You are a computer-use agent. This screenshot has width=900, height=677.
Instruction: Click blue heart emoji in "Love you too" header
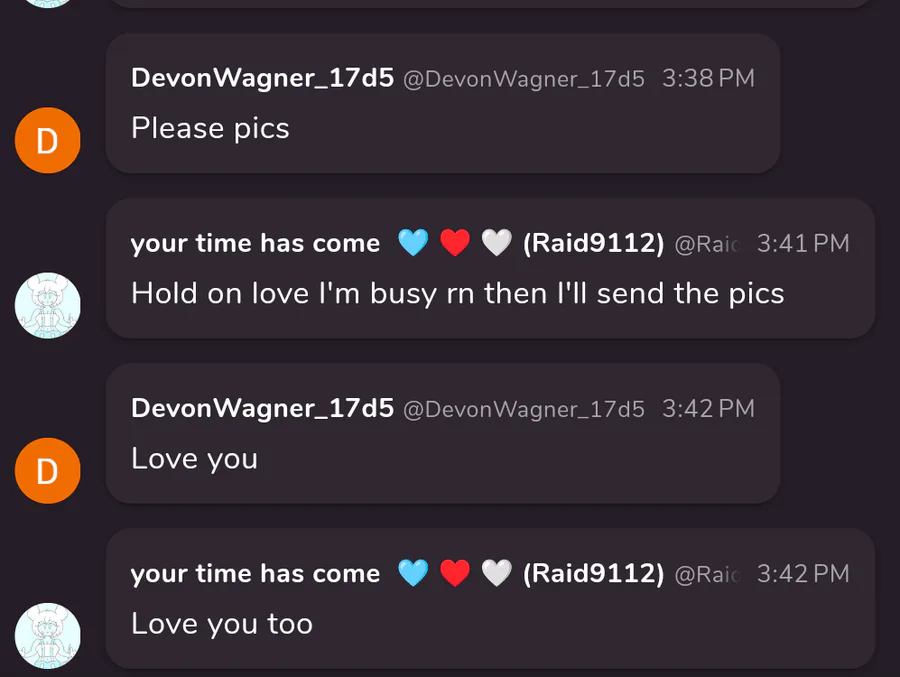click(x=413, y=573)
